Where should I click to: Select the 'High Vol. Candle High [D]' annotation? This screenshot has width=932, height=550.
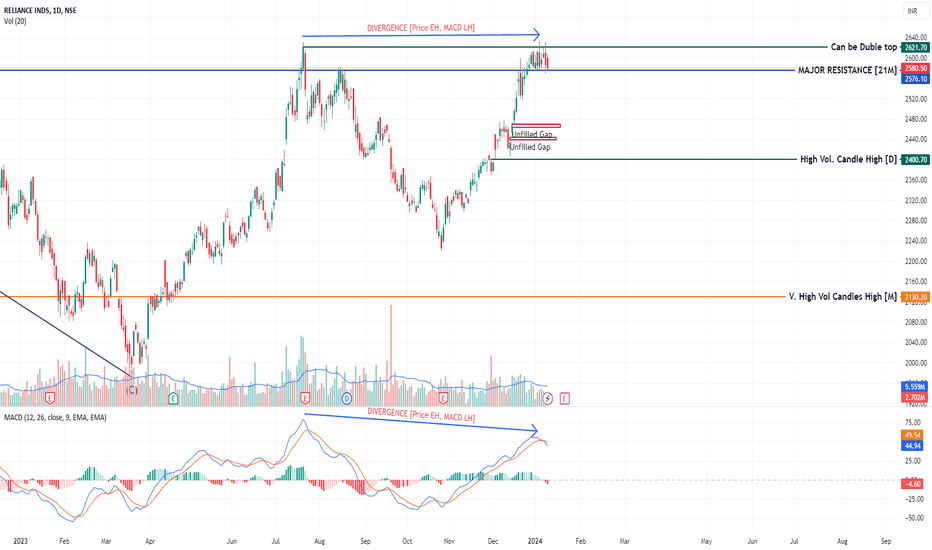[848, 159]
